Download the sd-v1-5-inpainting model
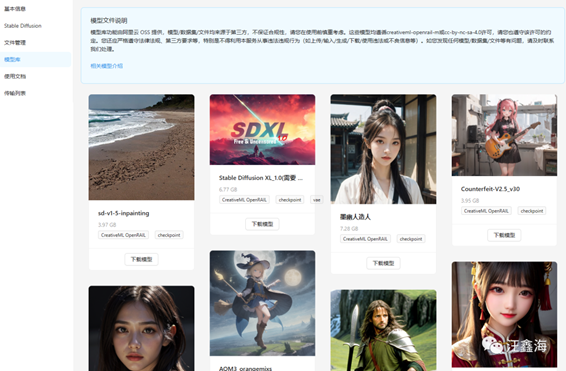 tap(142, 259)
